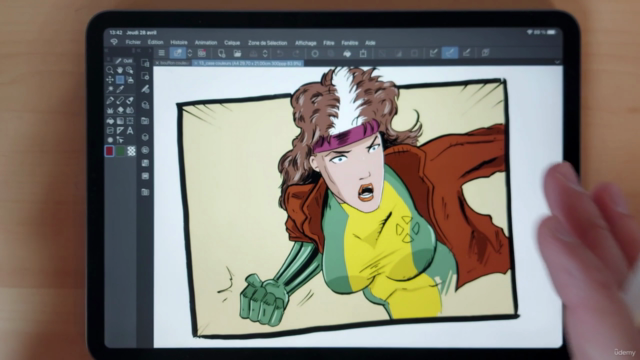
Task: Toggle highlighted Snap to special ruler
Action: [450, 53]
